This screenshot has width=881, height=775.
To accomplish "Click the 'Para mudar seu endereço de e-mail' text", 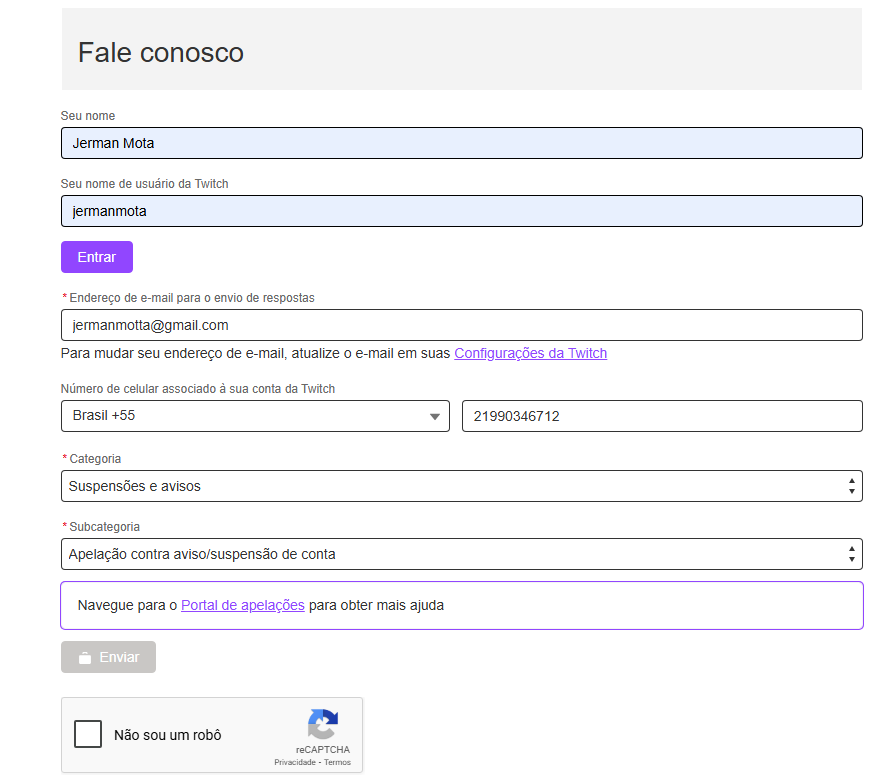I will pos(256,353).
